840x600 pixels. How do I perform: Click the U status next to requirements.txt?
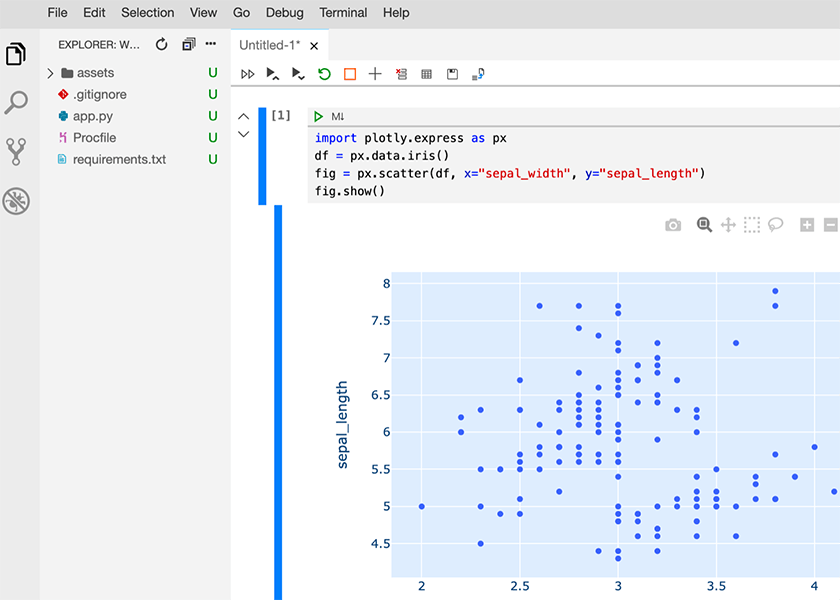(213, 159)
